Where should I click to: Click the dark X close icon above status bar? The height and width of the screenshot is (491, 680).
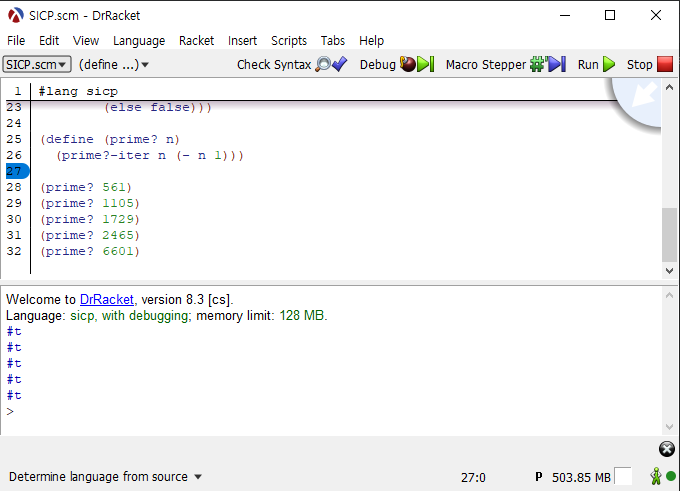tap(667, 448)
